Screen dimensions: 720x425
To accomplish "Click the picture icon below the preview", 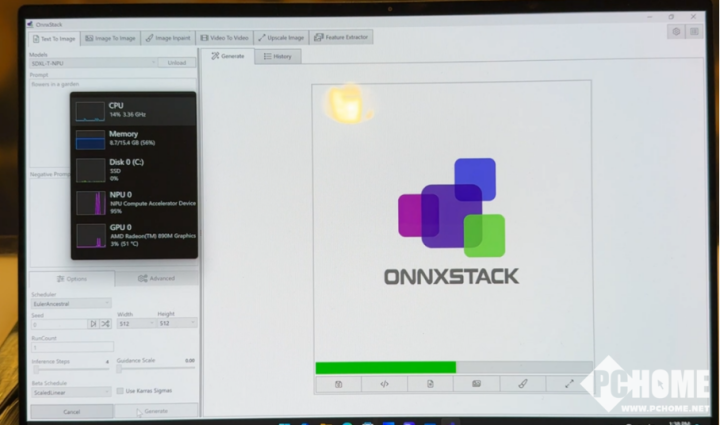I will [477, 384].
